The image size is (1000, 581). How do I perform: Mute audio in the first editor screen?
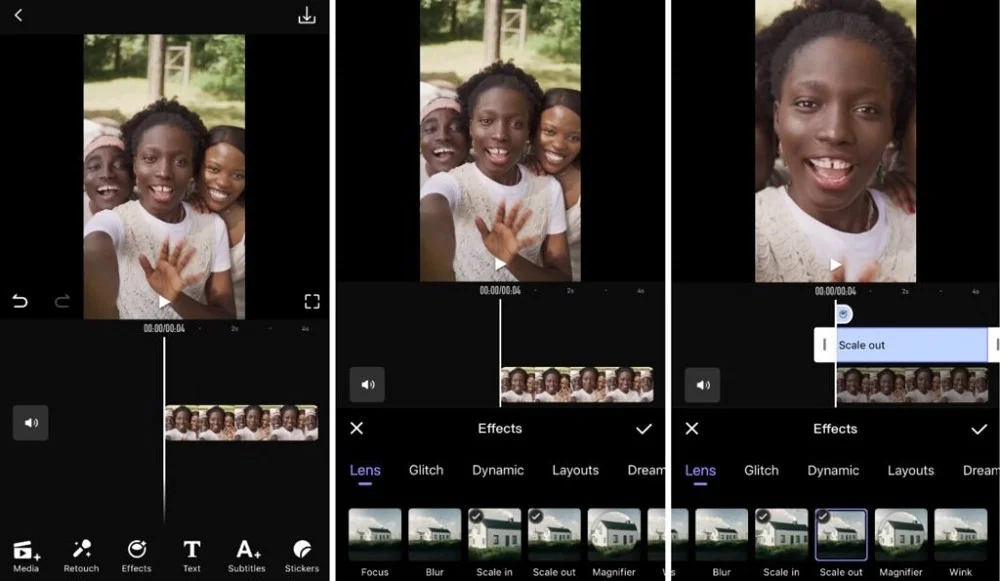(x=31, y=423)
